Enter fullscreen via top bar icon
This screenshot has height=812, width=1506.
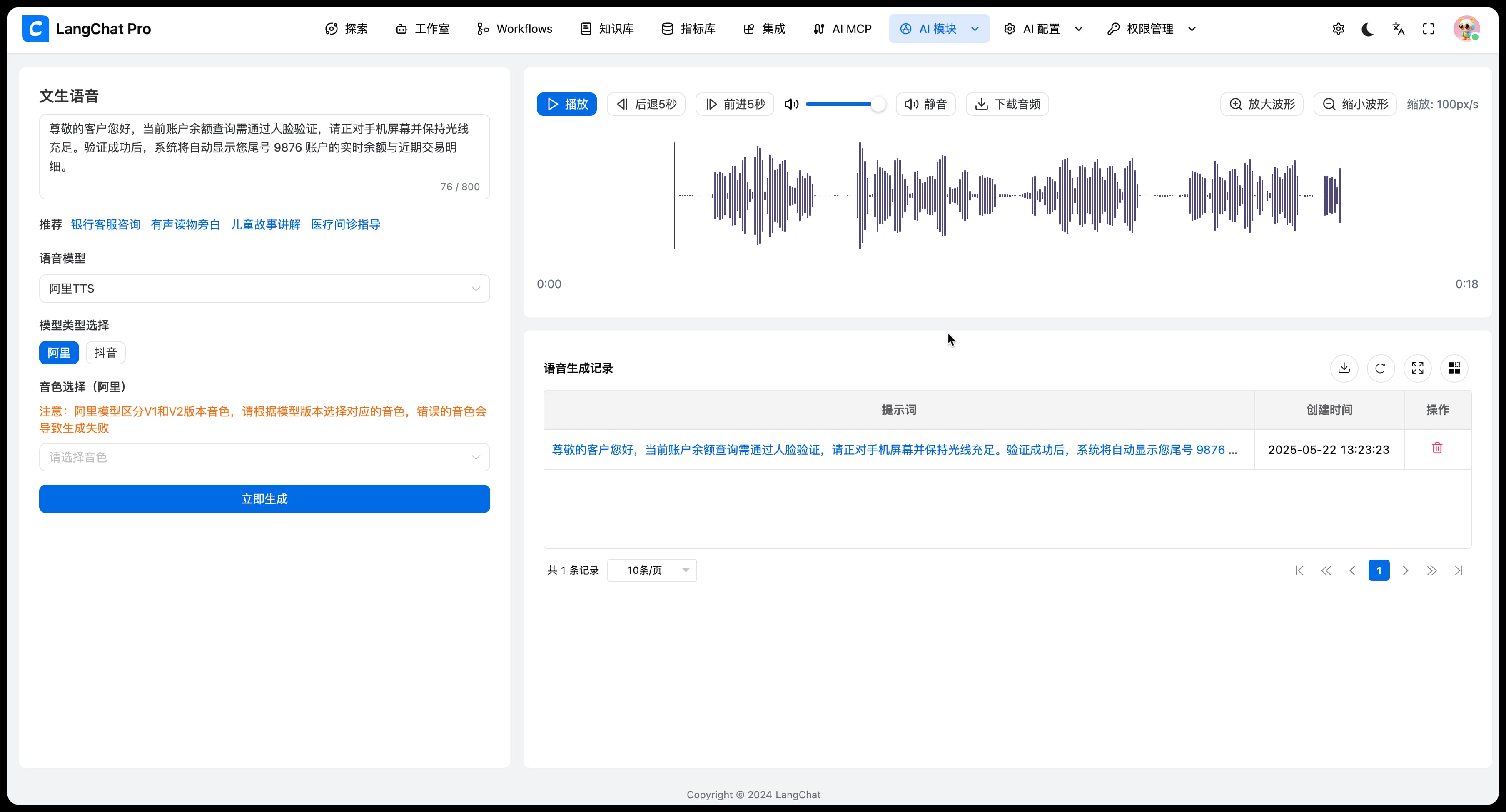[x=1428, y=29]
